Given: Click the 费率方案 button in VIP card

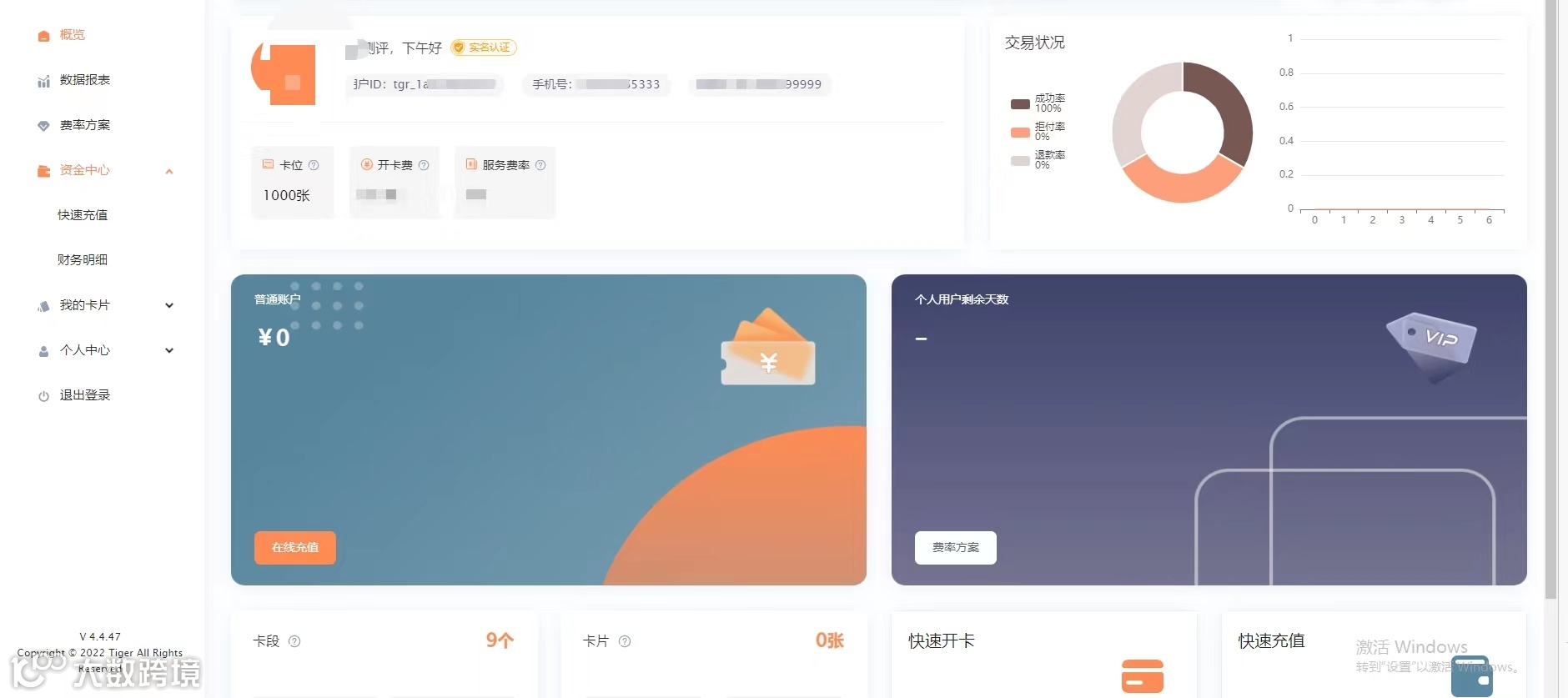Looking at the screenshot, I should click(x=956, y=548).
